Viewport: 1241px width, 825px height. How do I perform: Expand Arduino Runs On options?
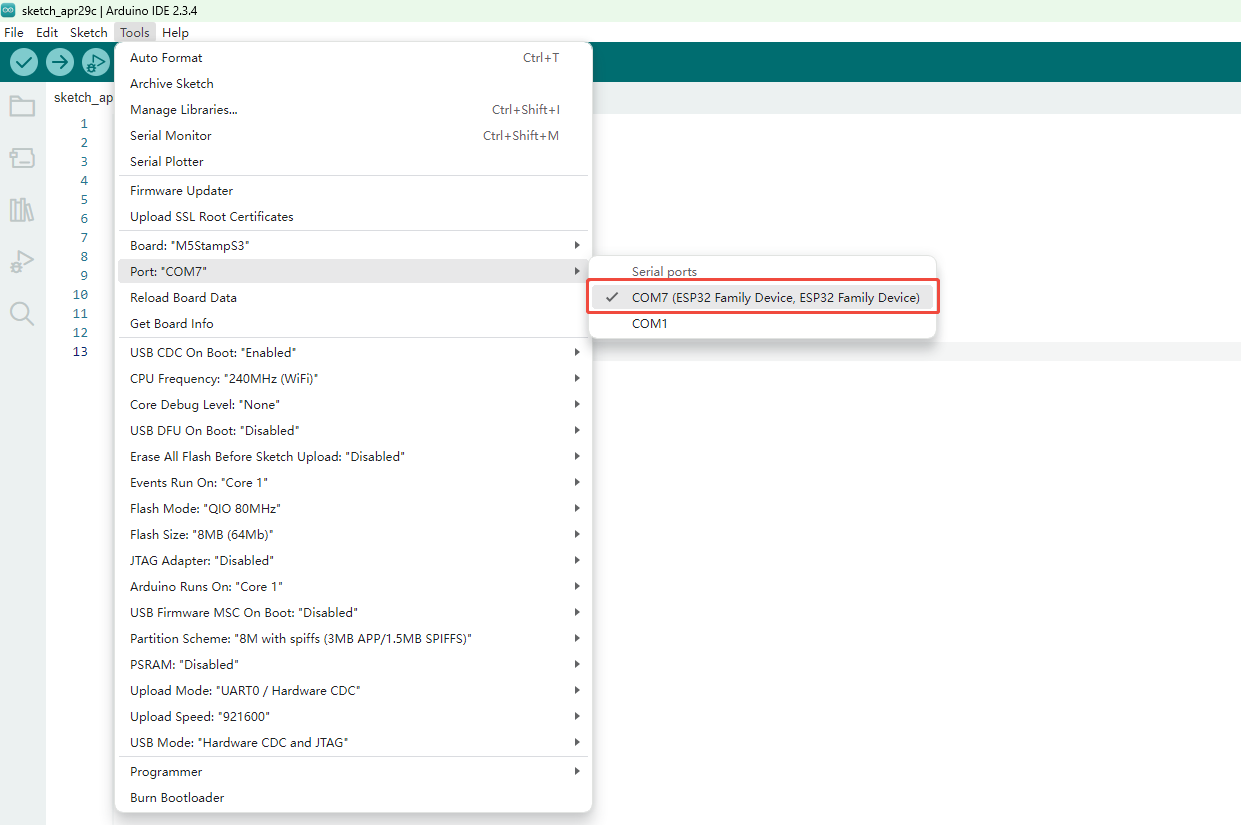pos(354,587)
